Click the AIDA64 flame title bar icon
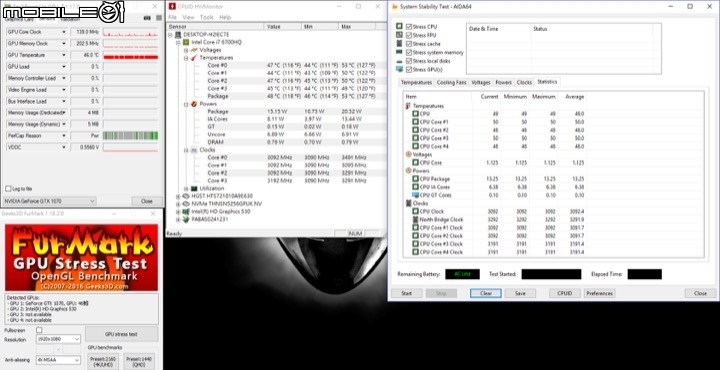Screen dimensions: 720x370 pos(394,6)
